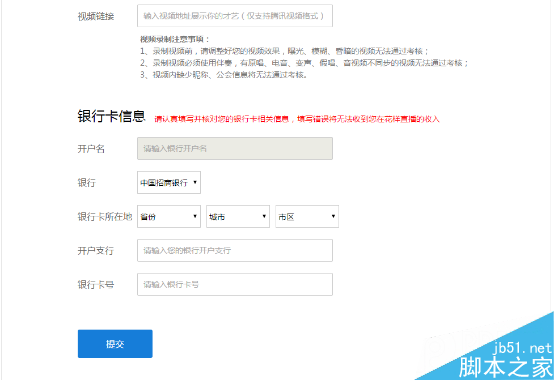554x380 pixels.
Task: Click the 银行卡所在地 label
Action: click(105, 216)
